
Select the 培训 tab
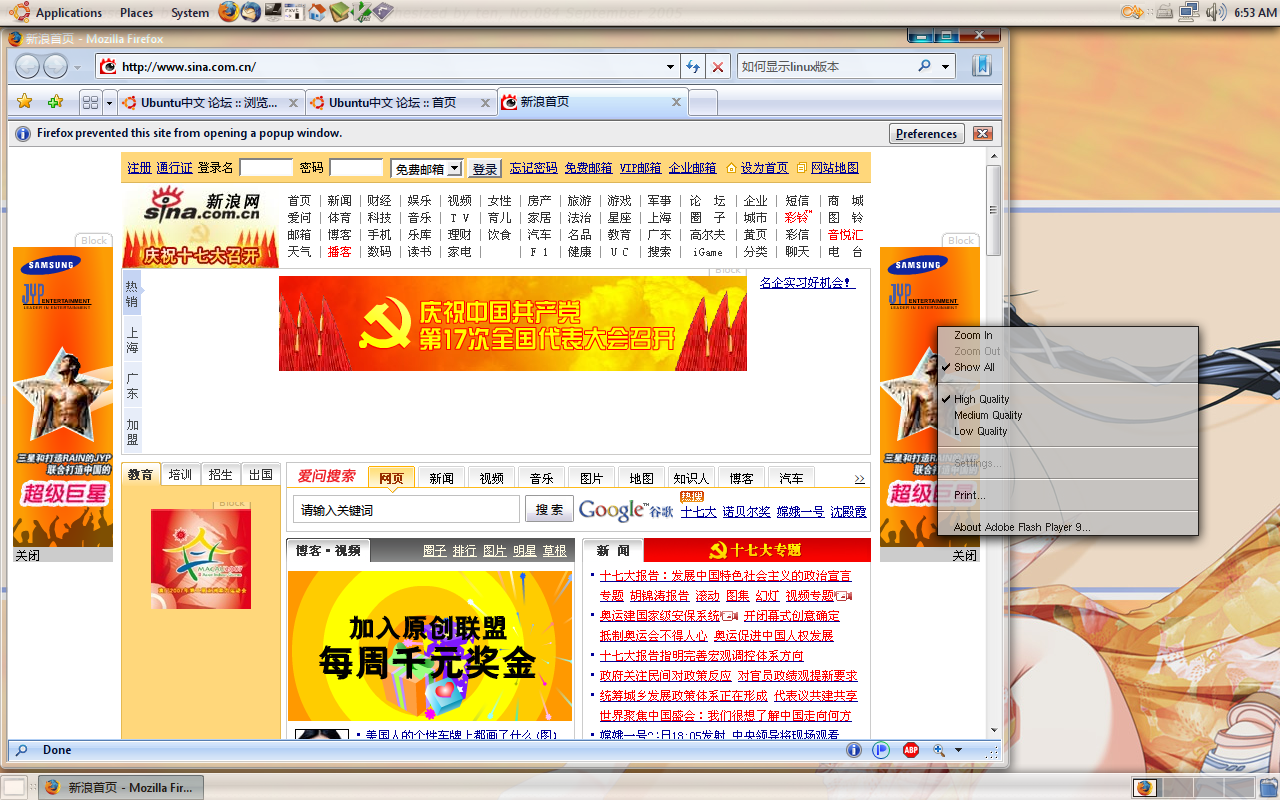(181, 474)
